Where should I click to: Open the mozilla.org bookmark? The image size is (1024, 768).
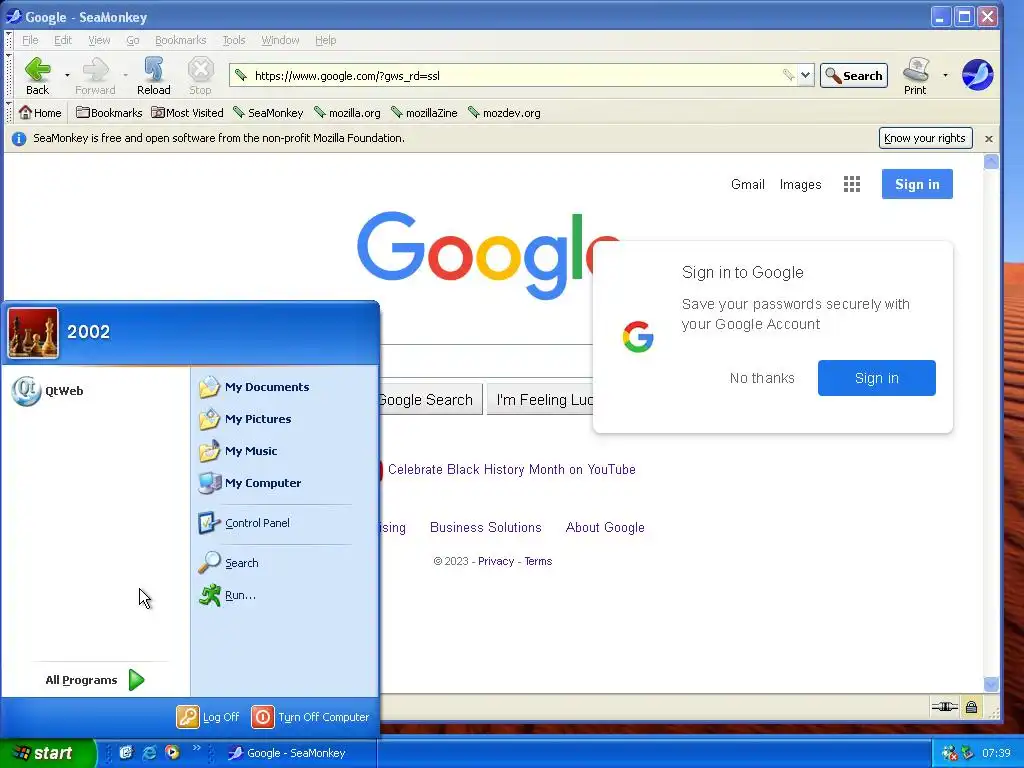(347, 112)
